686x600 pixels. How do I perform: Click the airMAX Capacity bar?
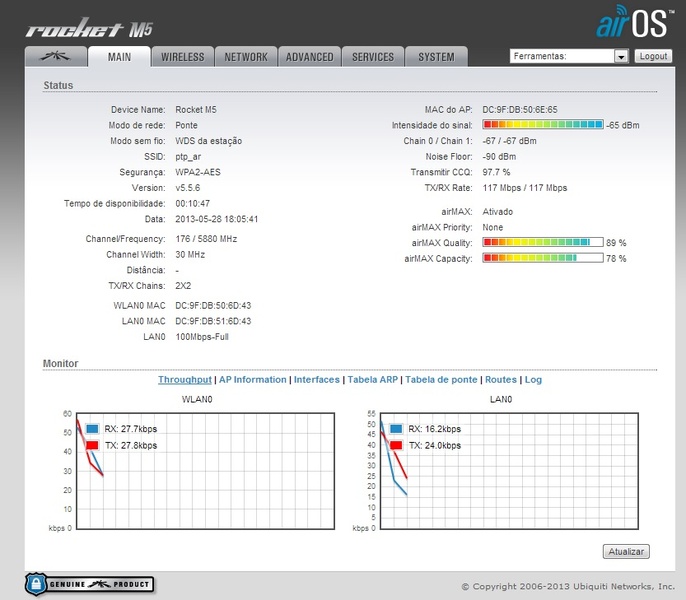click(x=543, y=258)
